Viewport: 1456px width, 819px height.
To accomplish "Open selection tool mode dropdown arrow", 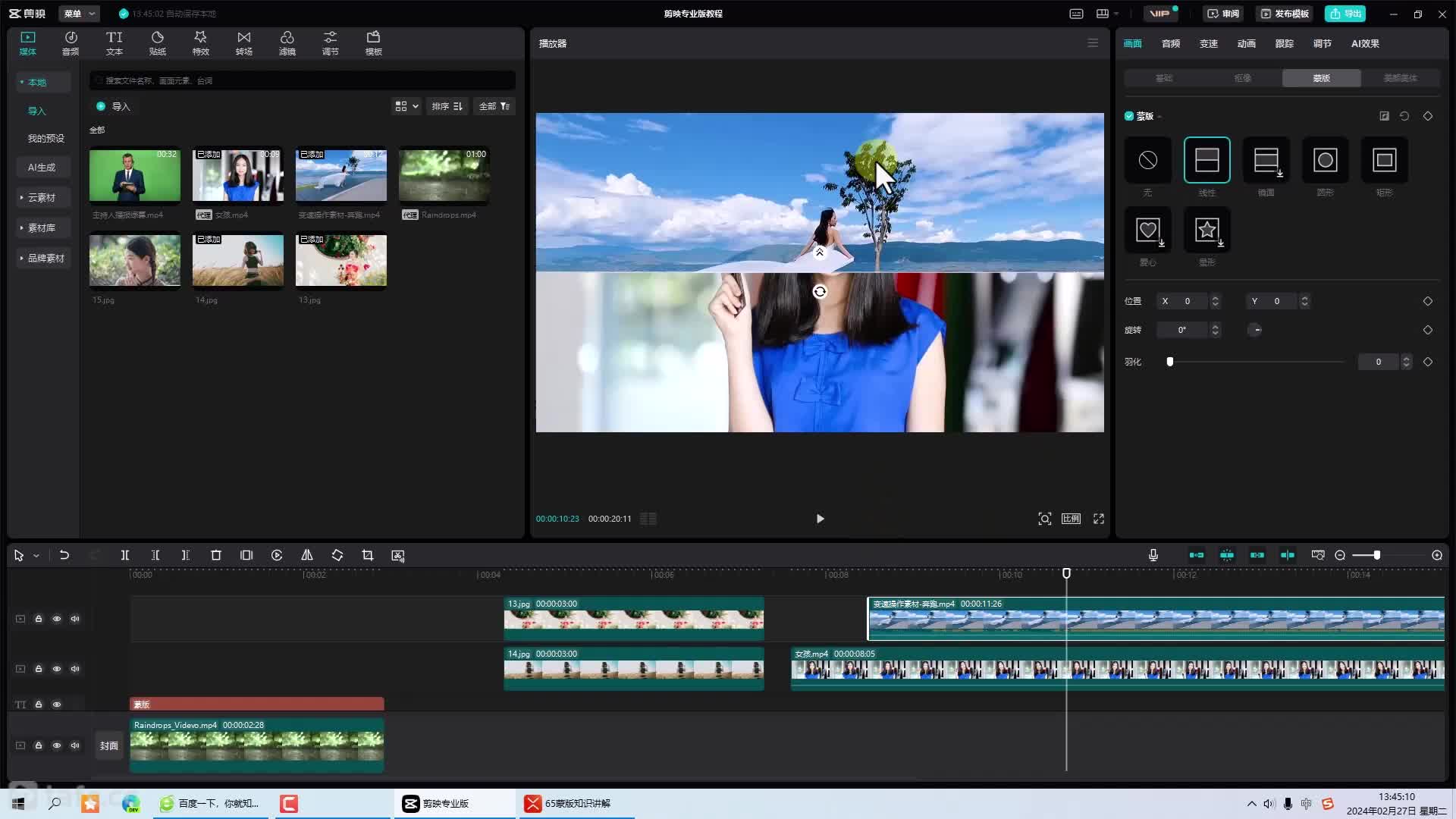I will (36, 556).
